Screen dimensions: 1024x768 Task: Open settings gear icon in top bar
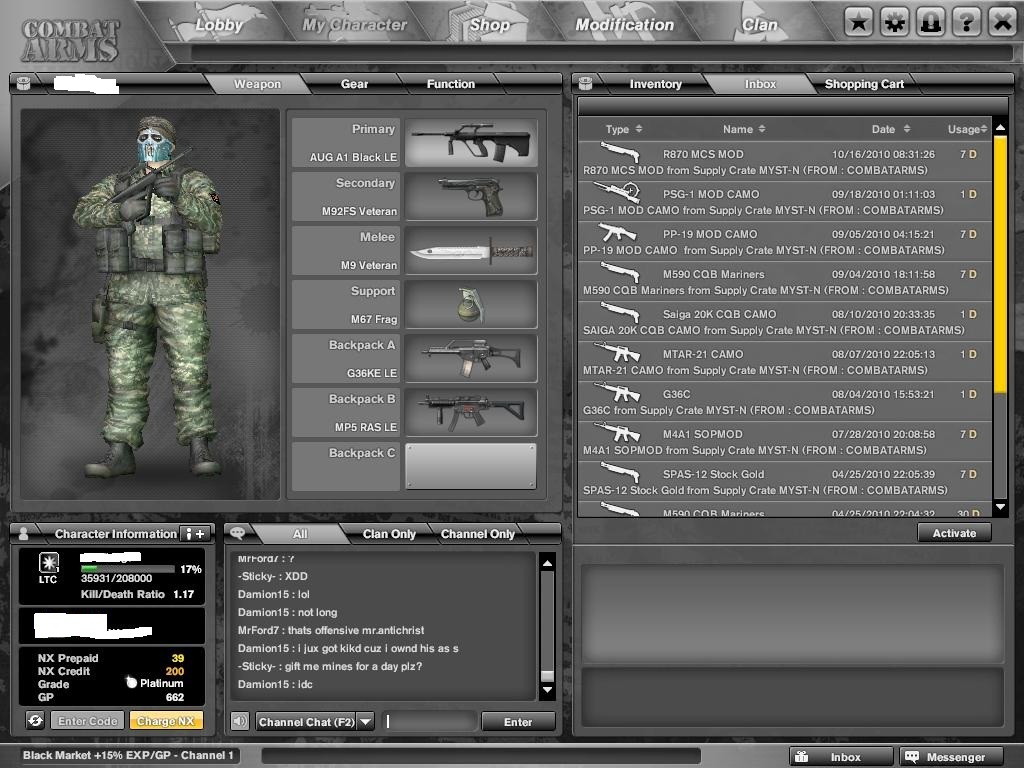point(895,23)
